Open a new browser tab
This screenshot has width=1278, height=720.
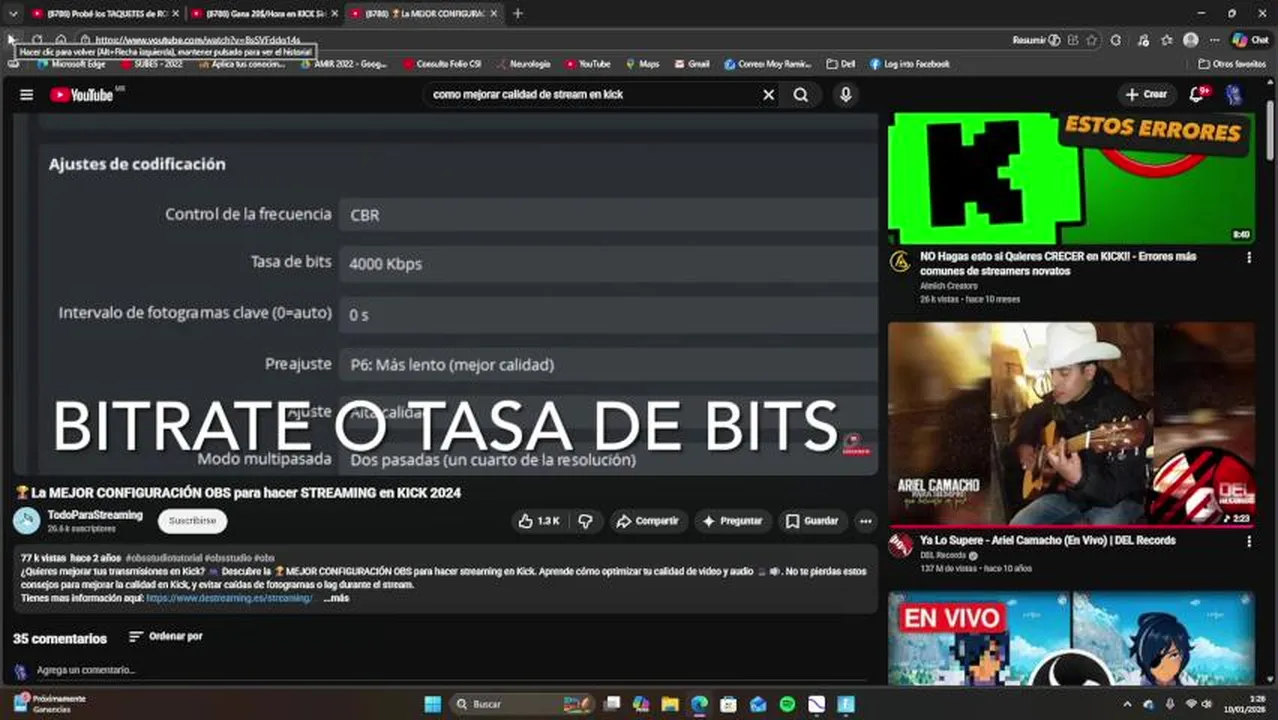pos(517,13)
